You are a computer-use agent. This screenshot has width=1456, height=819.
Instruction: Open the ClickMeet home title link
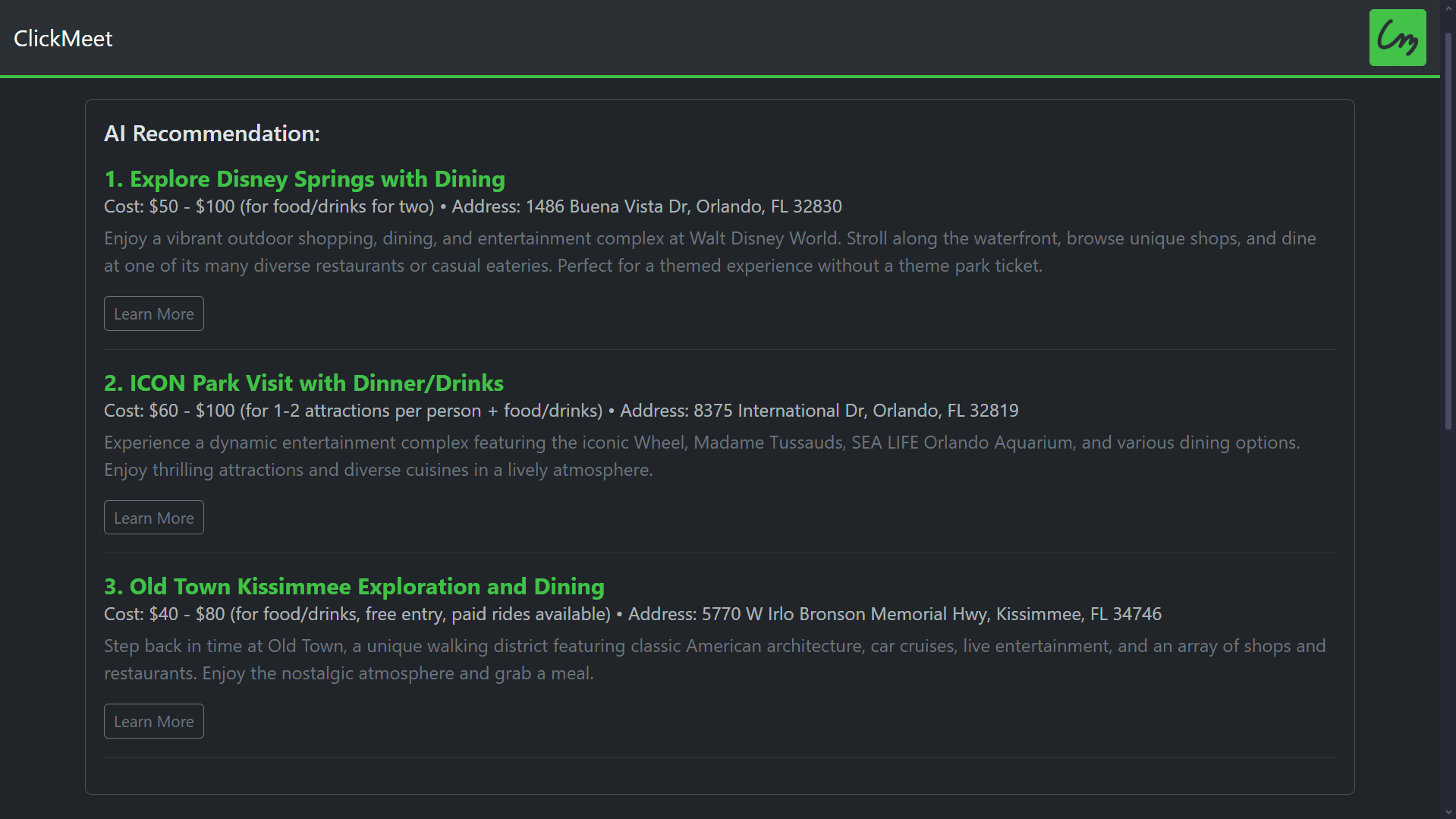pos(63,39)
